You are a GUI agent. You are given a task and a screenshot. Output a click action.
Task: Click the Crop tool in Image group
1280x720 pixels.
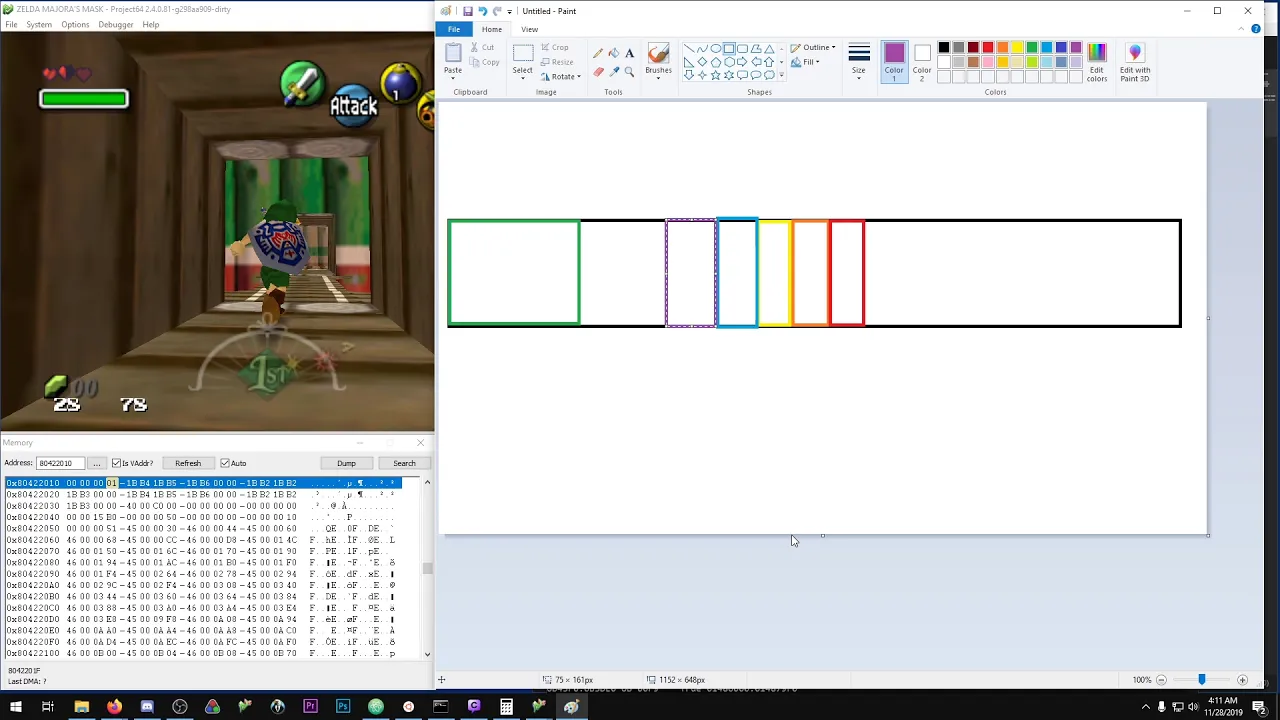point(555,47)
